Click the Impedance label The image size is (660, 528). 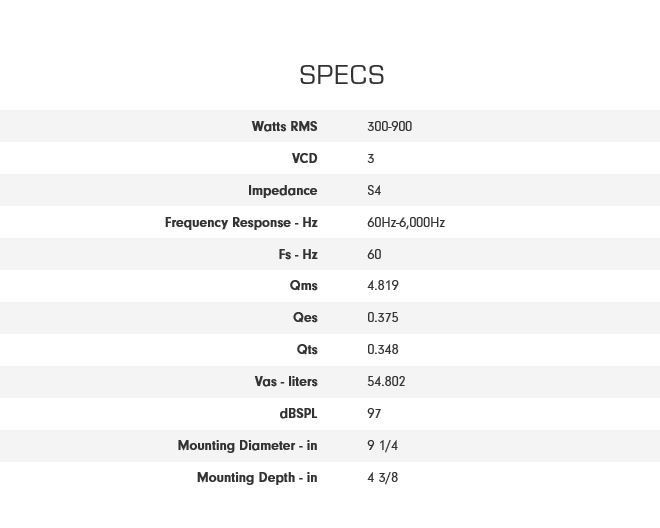click(282, 191)
